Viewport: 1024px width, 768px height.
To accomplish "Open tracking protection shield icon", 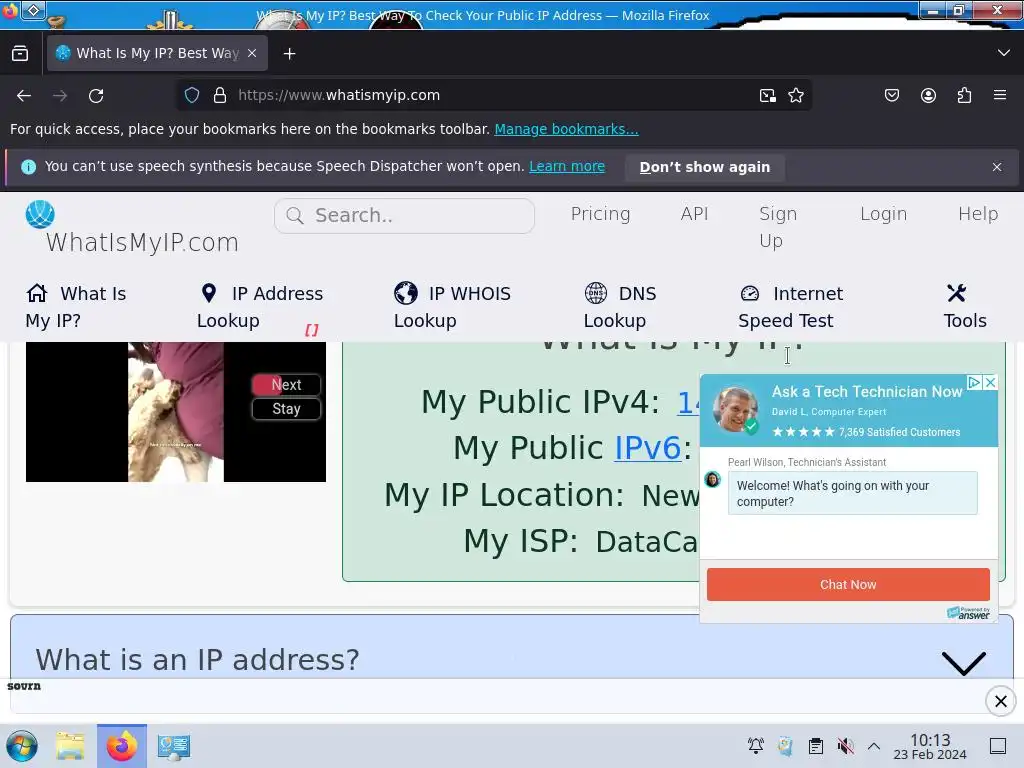I will pos(192,95).
